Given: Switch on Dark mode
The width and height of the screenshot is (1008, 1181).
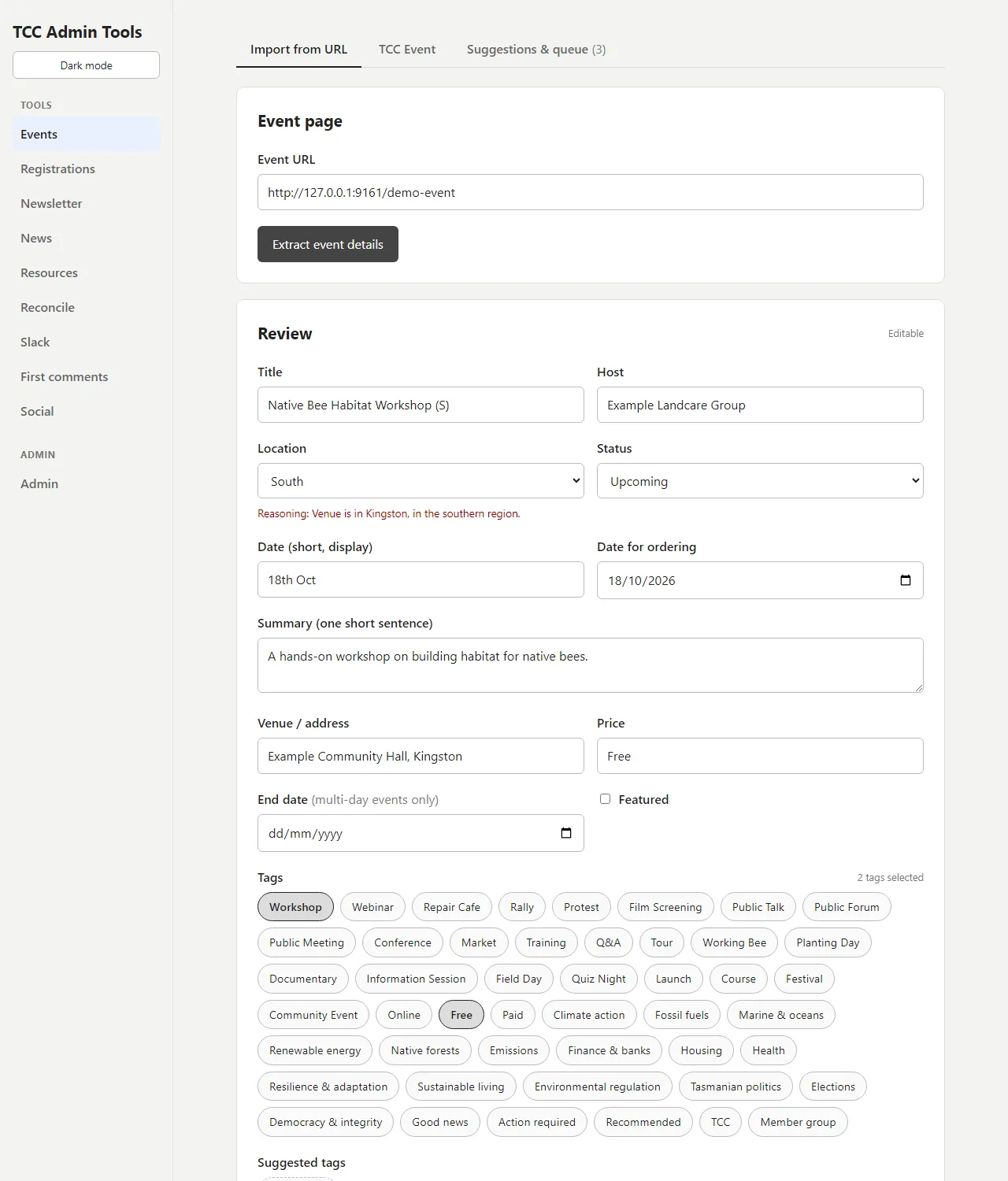Looking at the screenshot, I should click(86, 65).
